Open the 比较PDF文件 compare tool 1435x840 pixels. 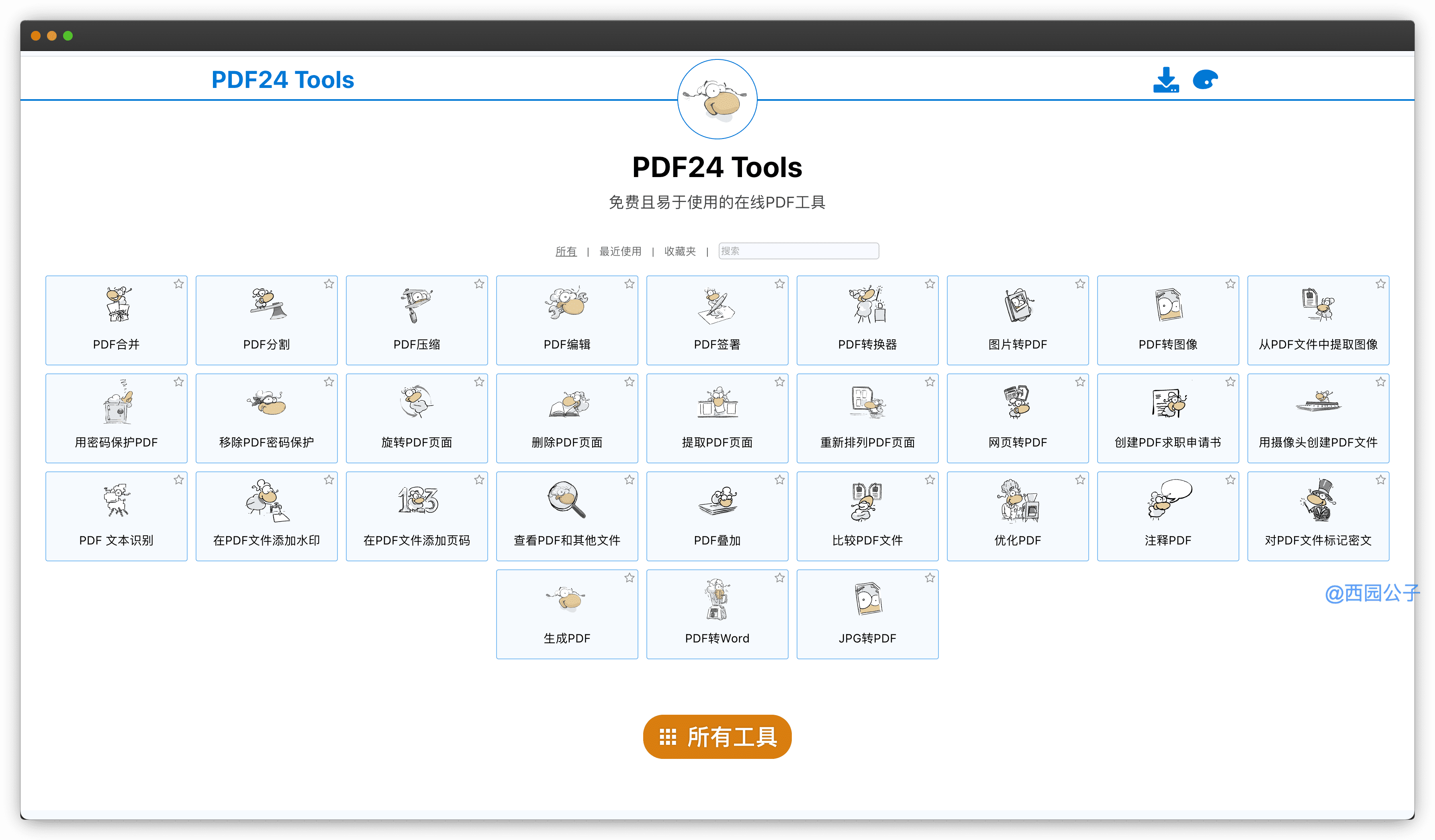click(868, 516)
